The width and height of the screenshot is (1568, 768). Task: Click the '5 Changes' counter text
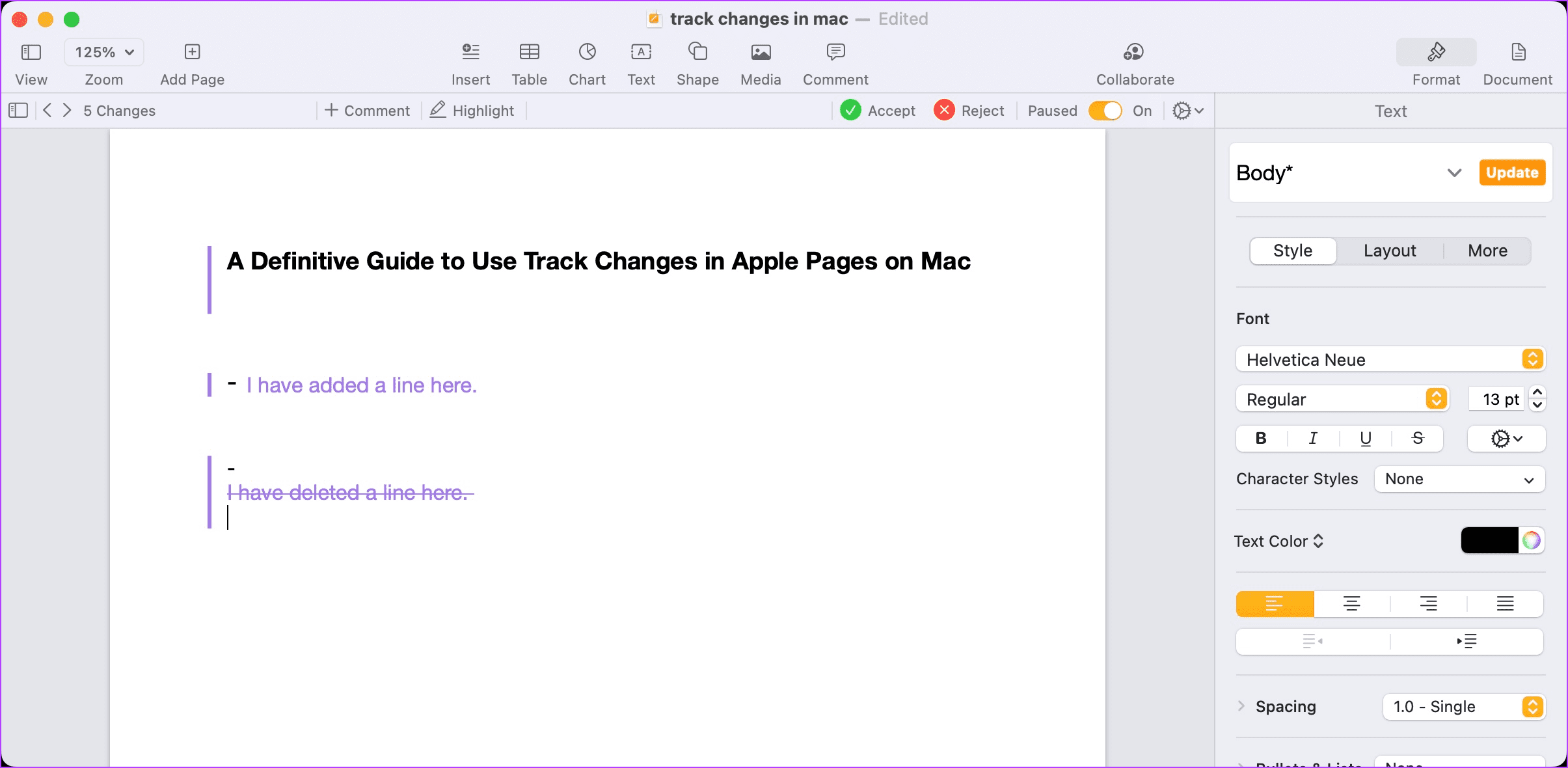[x=120, y=111]
